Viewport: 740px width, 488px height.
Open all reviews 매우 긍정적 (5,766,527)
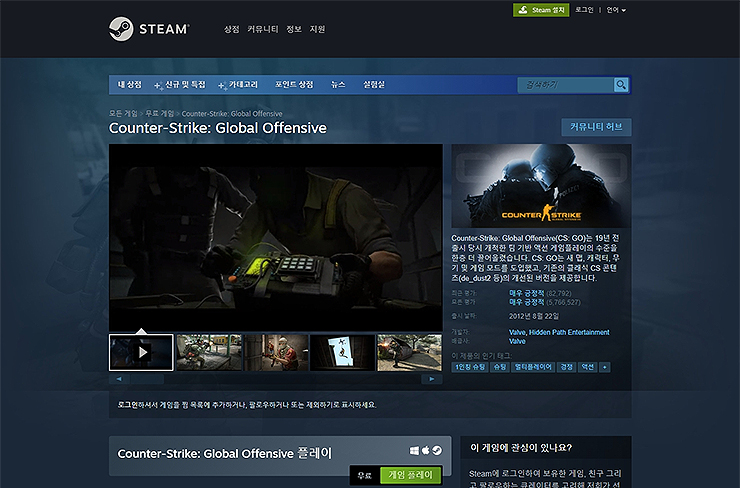click(545, 302)
